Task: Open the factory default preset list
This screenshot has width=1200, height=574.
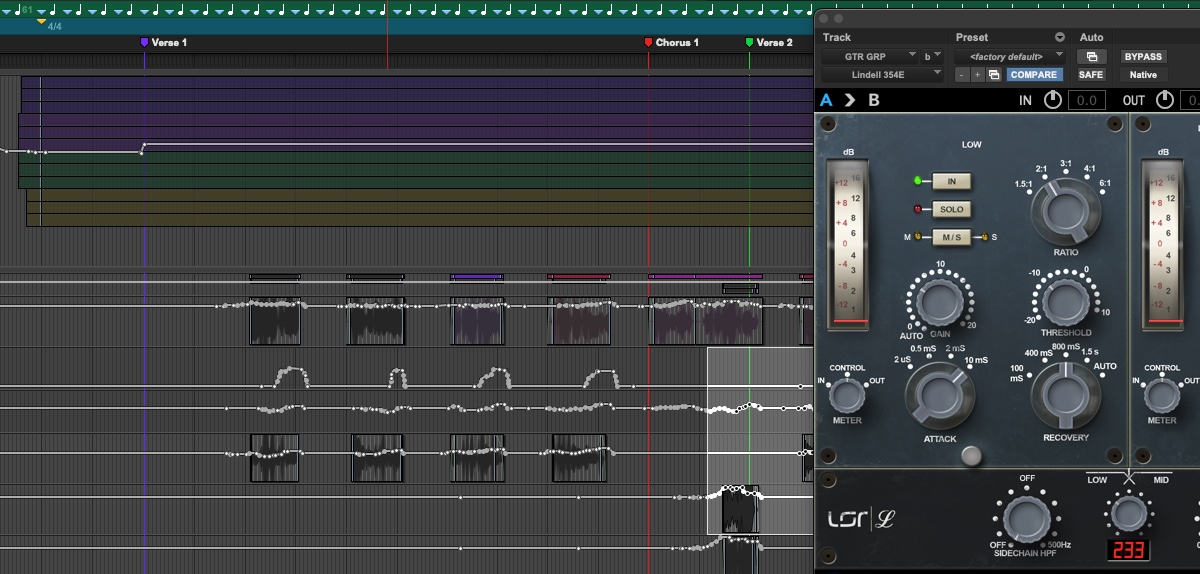Action: [x=1011, y=56]
